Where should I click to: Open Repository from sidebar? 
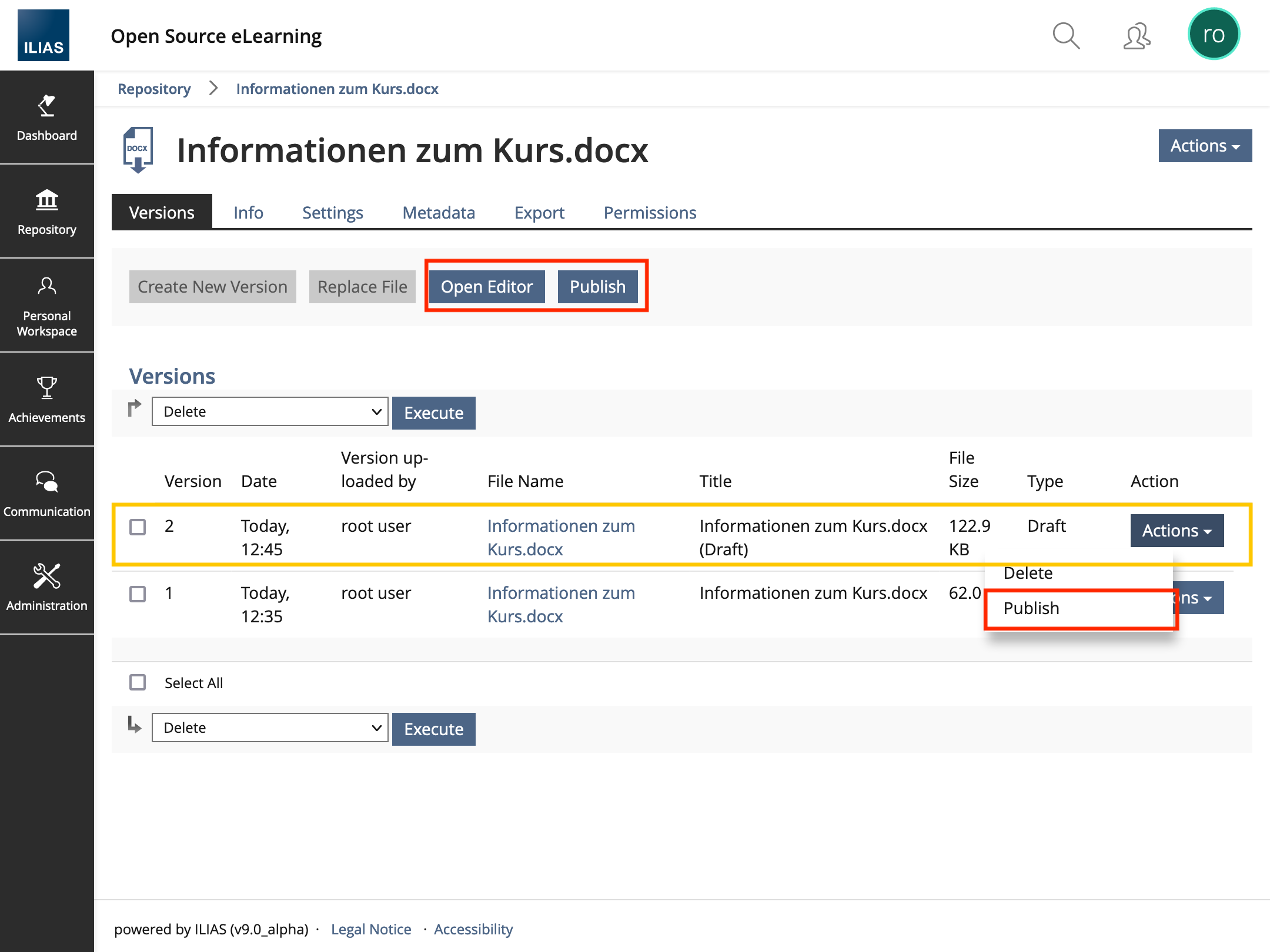click(x=46, y=212)
